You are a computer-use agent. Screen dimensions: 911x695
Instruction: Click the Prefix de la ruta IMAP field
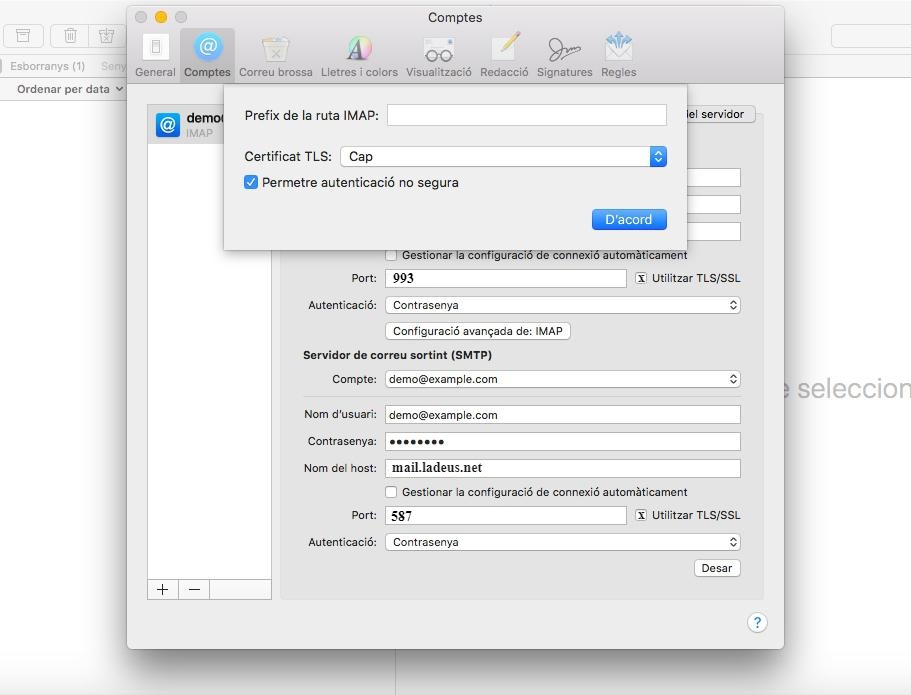(526, 115)
